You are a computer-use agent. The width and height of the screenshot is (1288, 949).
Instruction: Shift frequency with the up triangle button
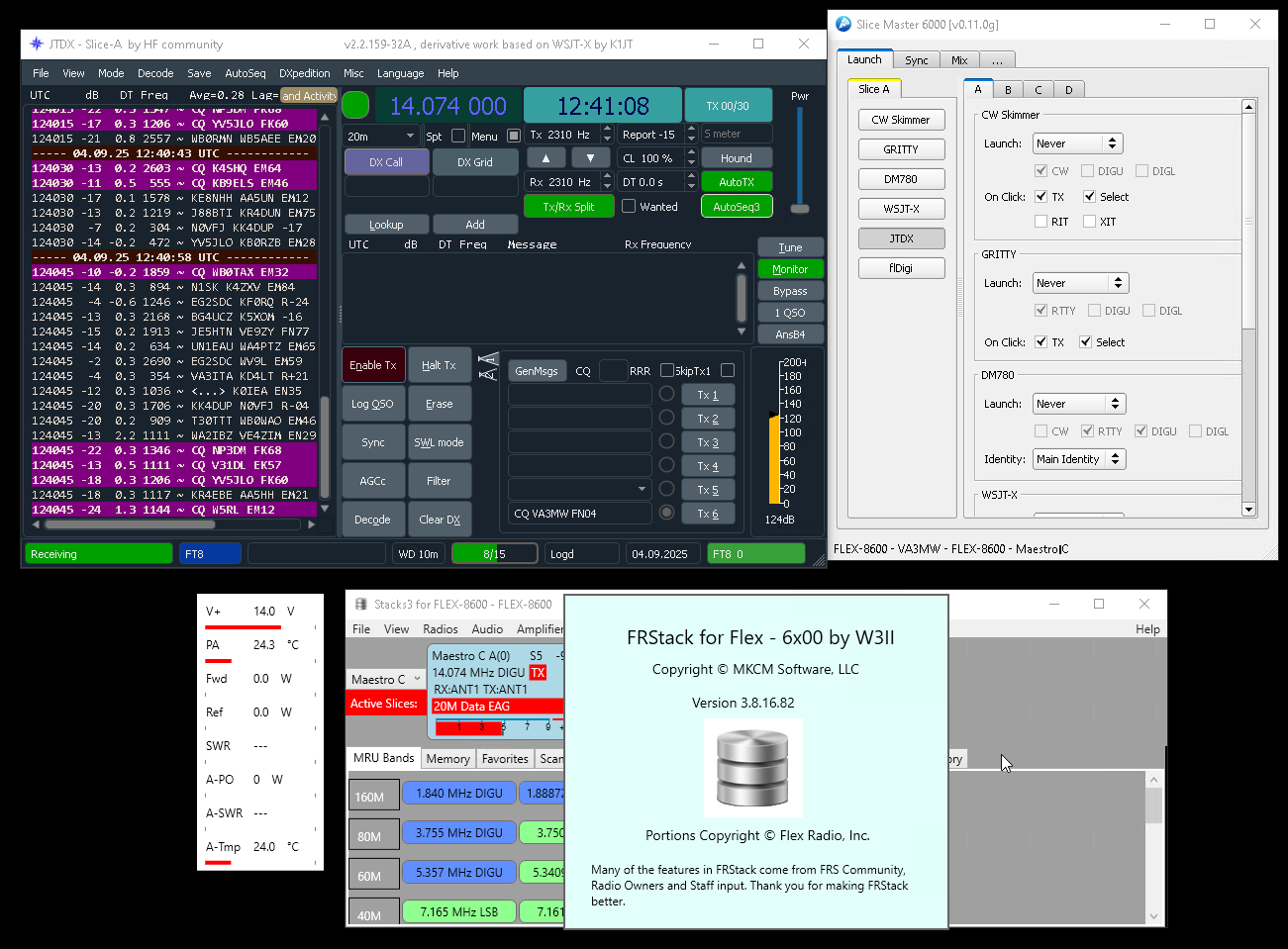coord(545,157)
